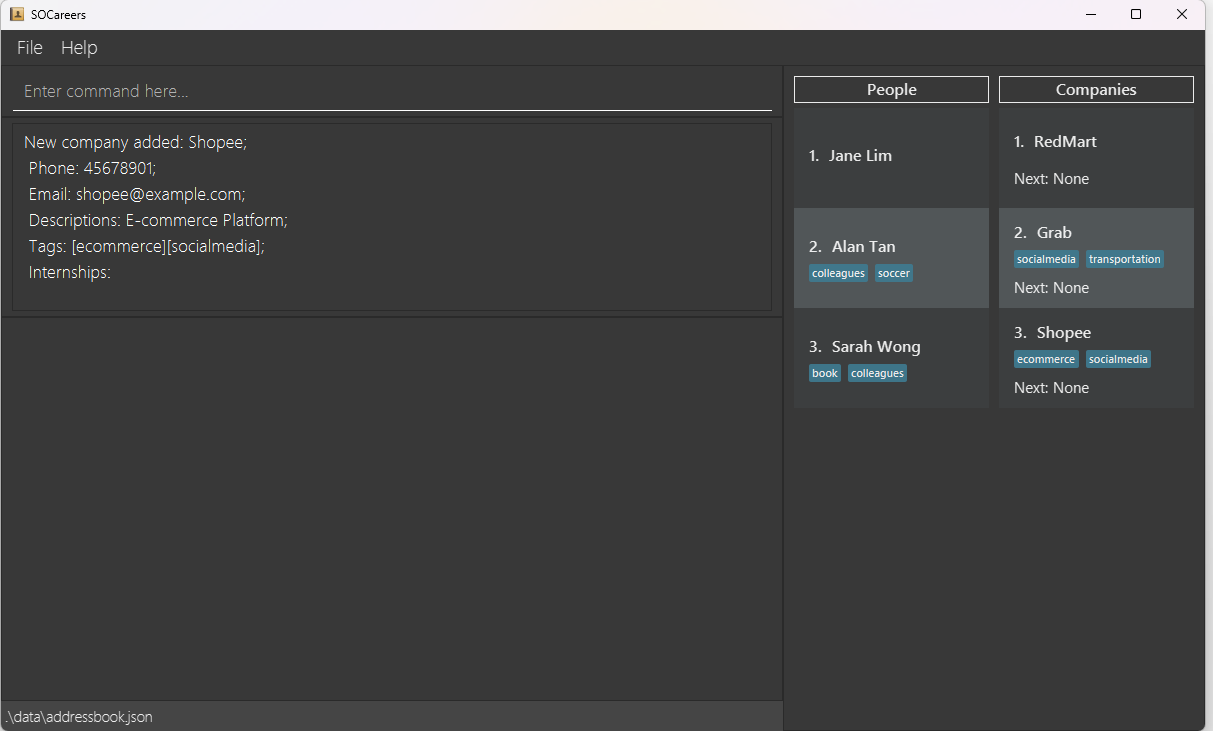
Task: Click the addressbook.json status bar path
Action: 79,717
